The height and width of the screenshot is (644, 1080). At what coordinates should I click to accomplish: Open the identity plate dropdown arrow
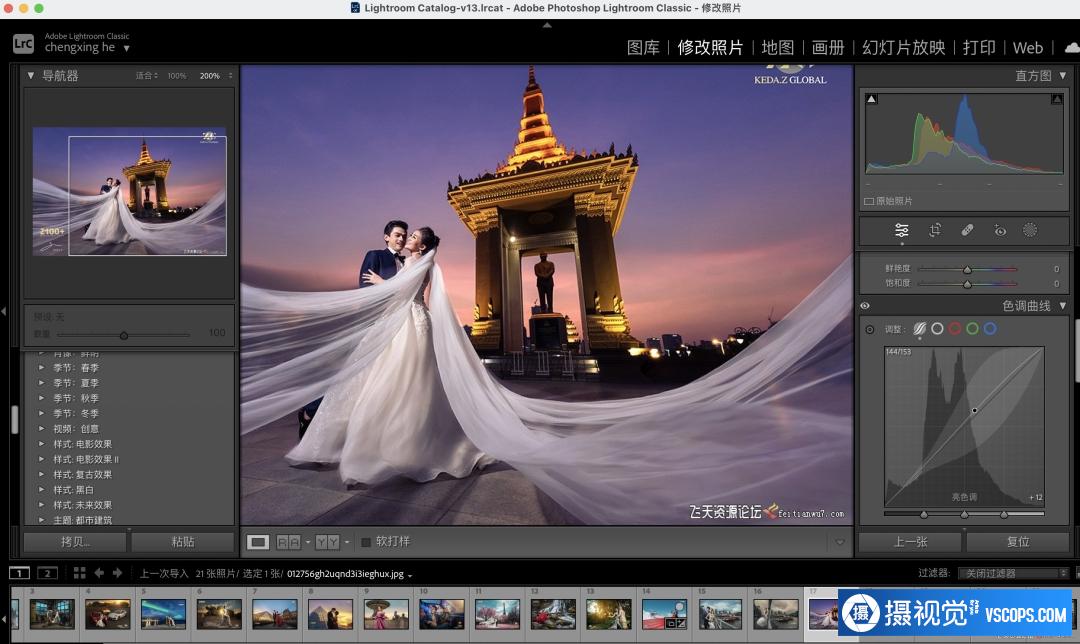pyautogui.click(x=126, y=48)
